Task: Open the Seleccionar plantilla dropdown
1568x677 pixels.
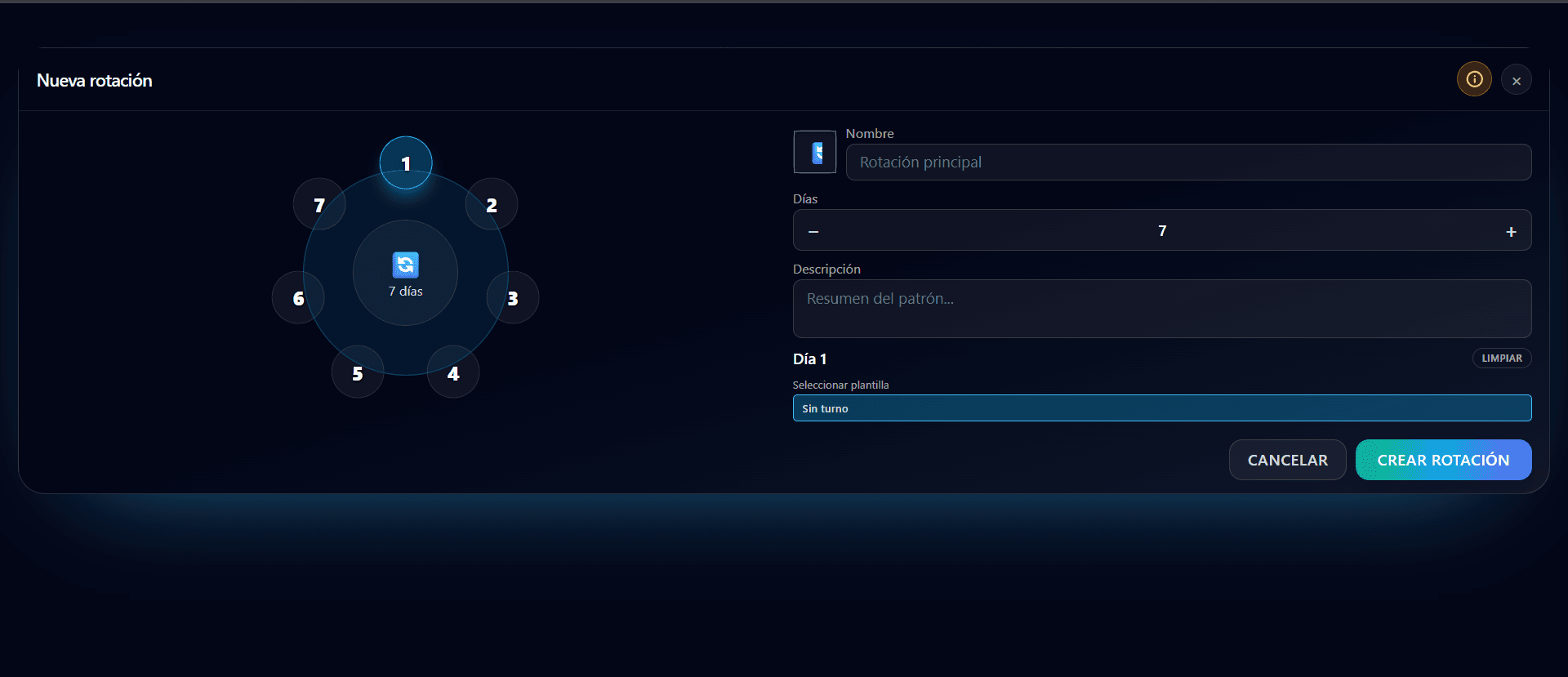Action: click(x=1161, y=408)
